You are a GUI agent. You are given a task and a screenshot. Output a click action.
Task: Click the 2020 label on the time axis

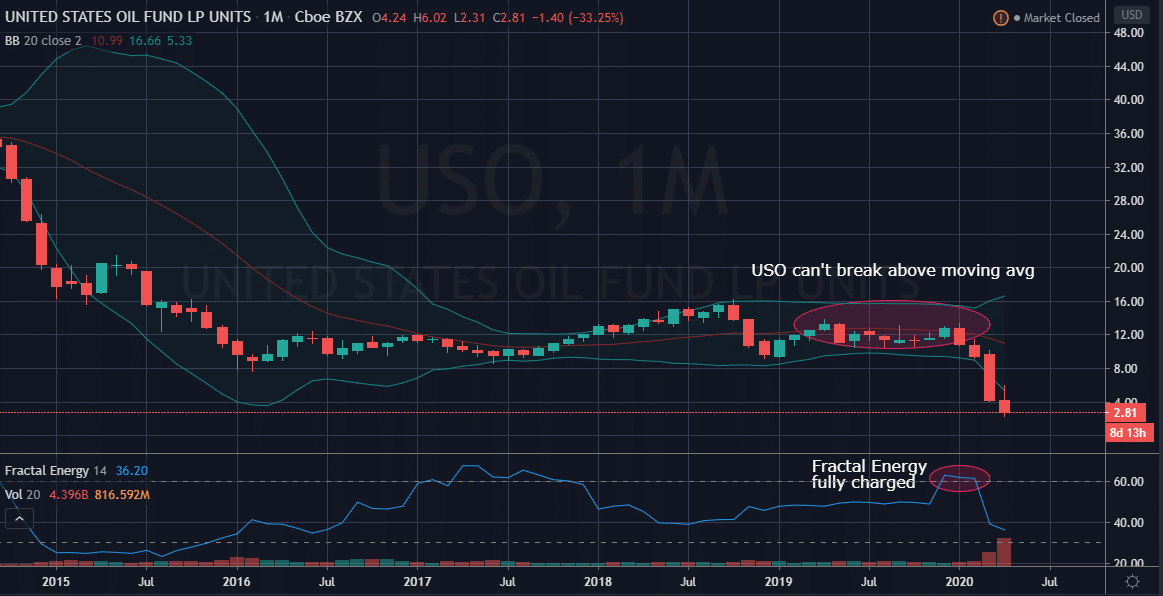960,582
